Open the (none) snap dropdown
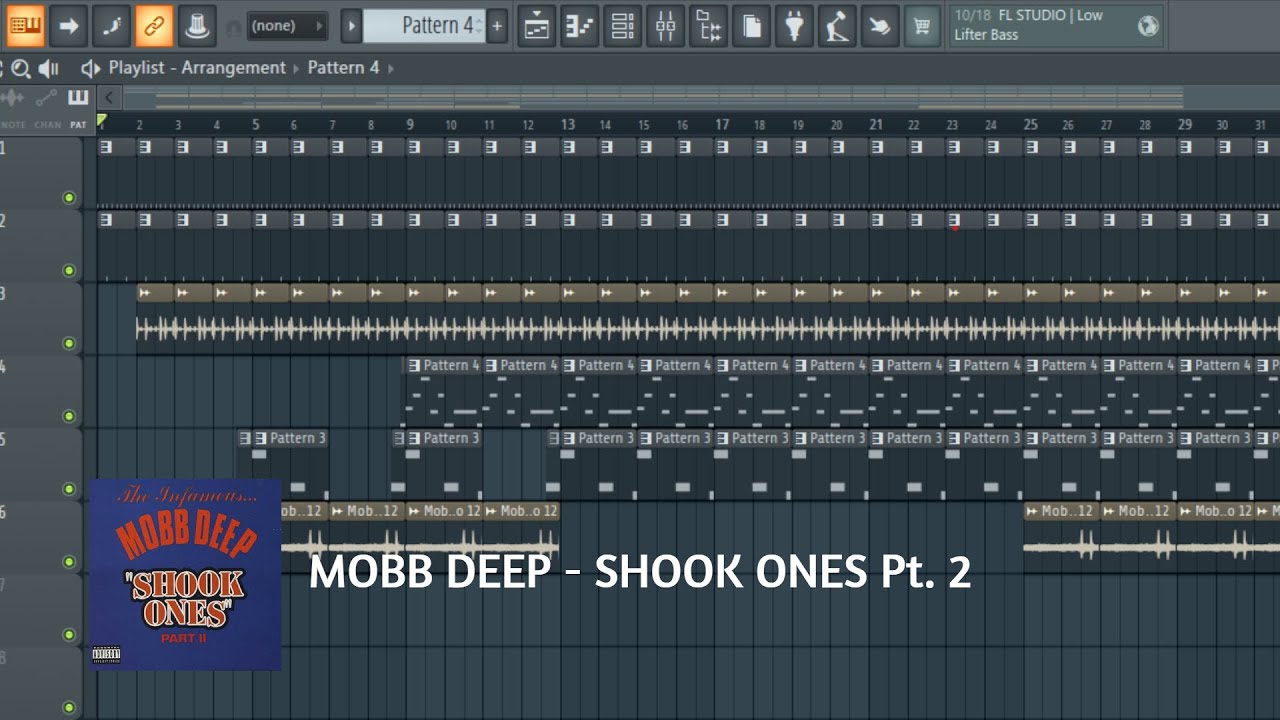Viewport: 1280px width, 720px height. [x=287, y=25]
